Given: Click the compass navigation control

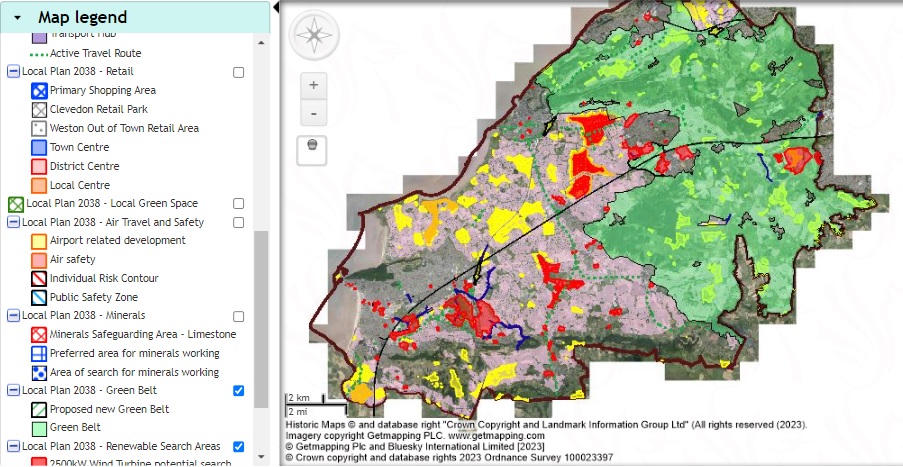Looking at the screenshot, I should click(x=313, y=37).
